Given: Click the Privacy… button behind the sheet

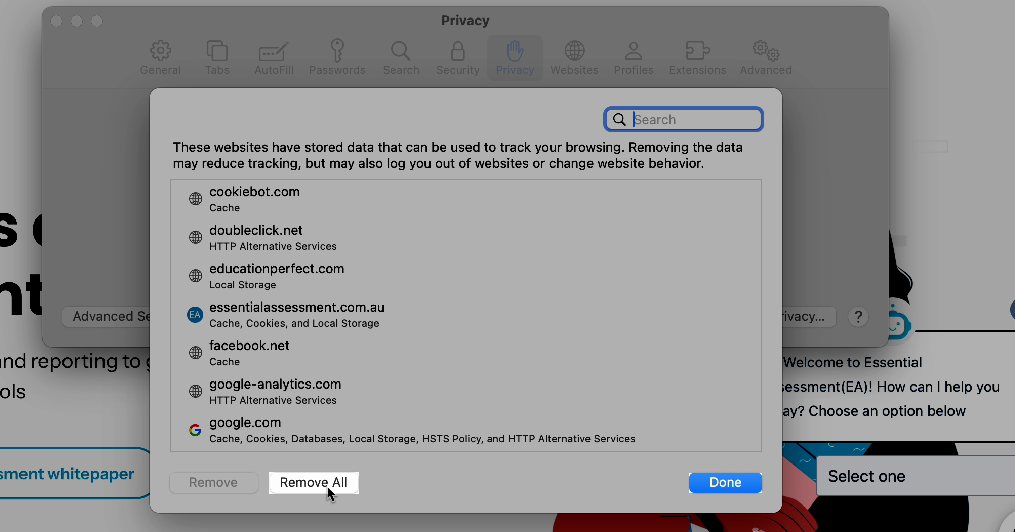Looking at the screenshot, I should 808,316.
